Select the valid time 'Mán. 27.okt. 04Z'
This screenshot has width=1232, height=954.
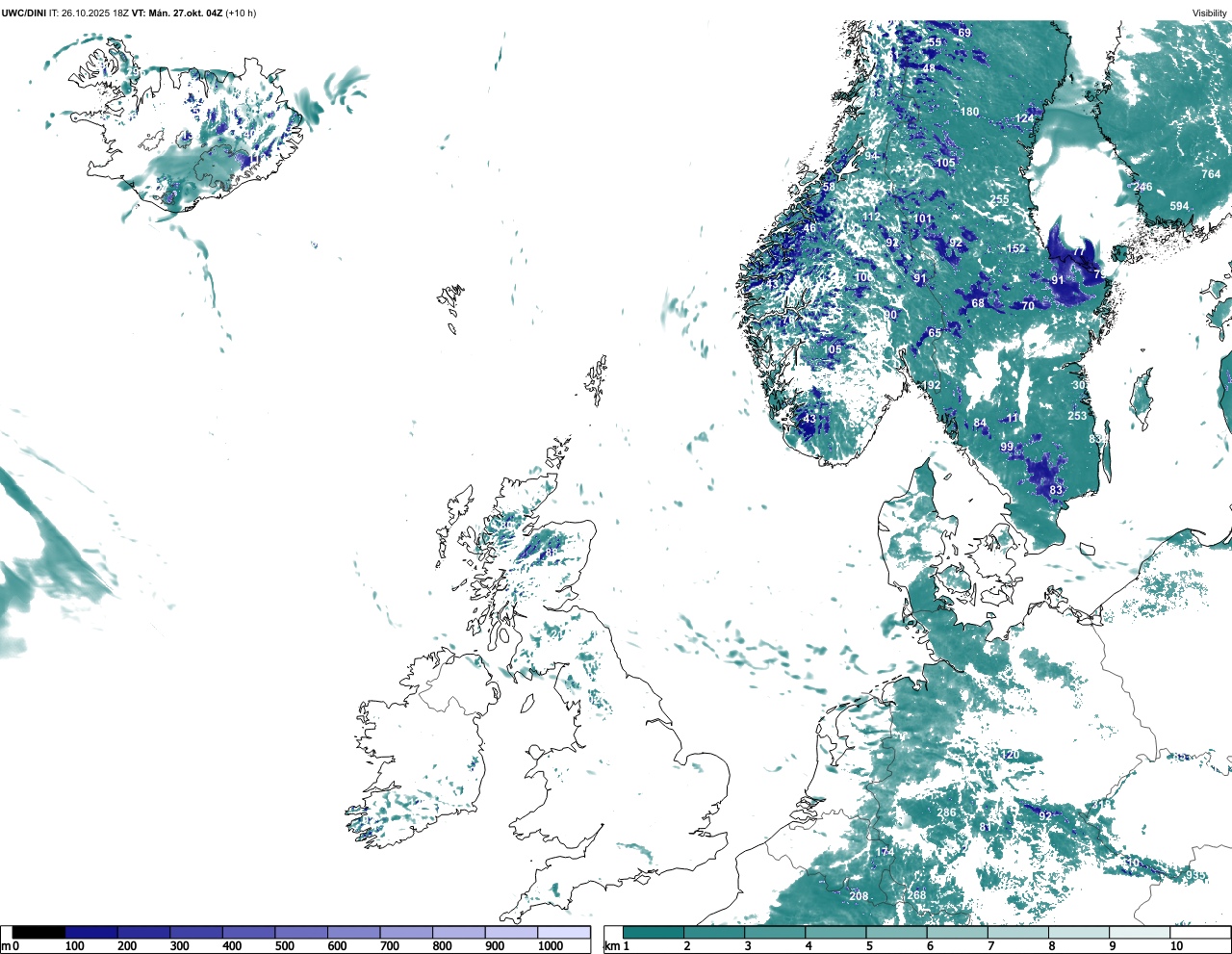tap(186, 13)
